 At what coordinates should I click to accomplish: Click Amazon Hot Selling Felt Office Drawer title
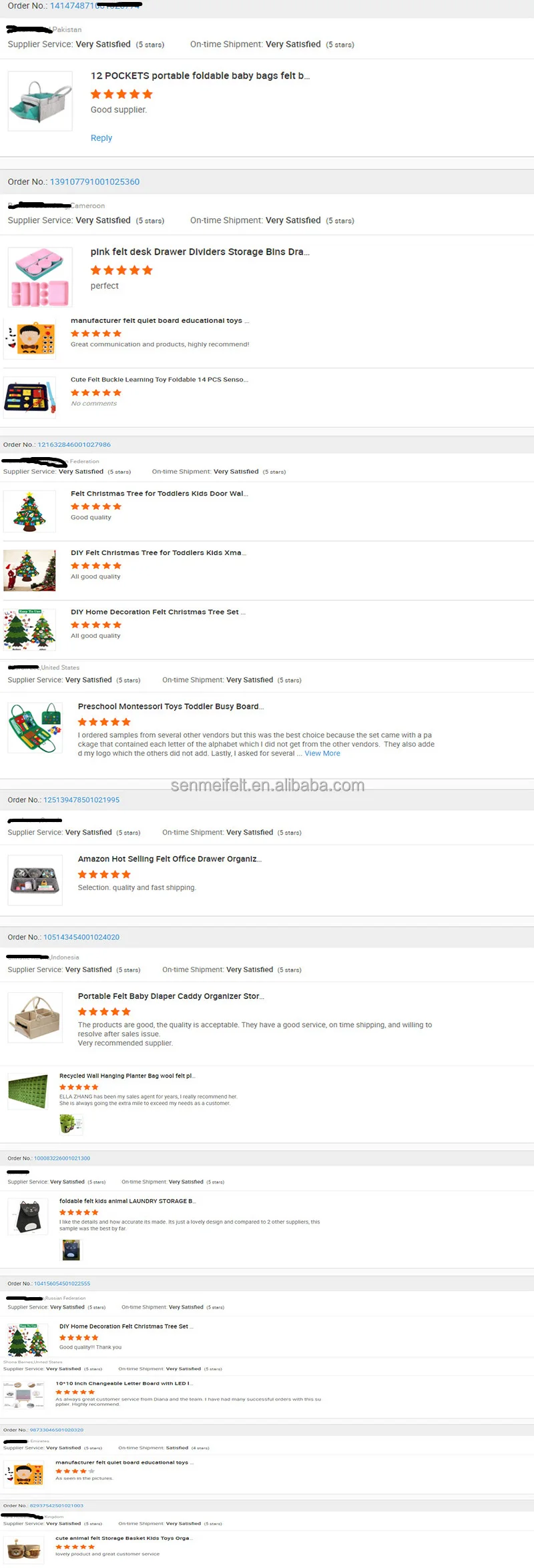(x=170, y=859)
